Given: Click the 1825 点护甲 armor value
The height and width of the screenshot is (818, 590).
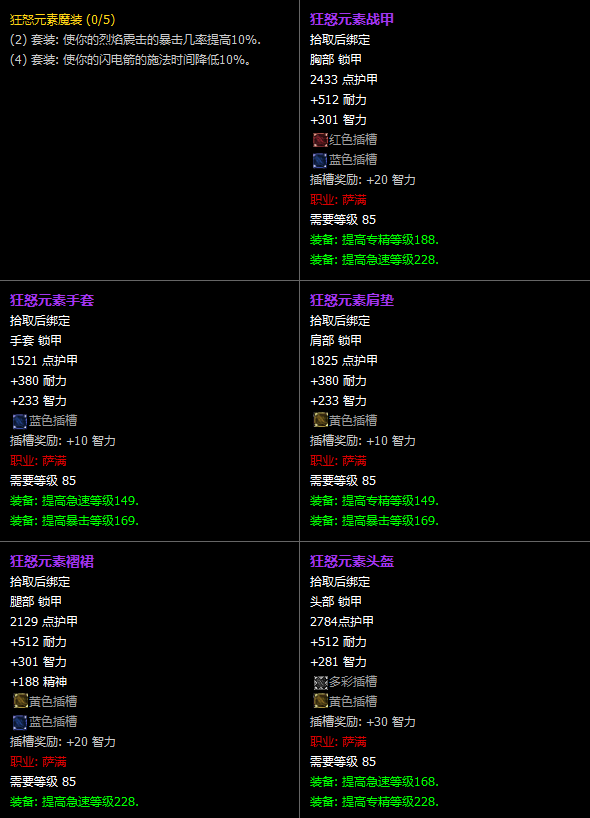Looking at the screenshot, I should coord(344,360).
